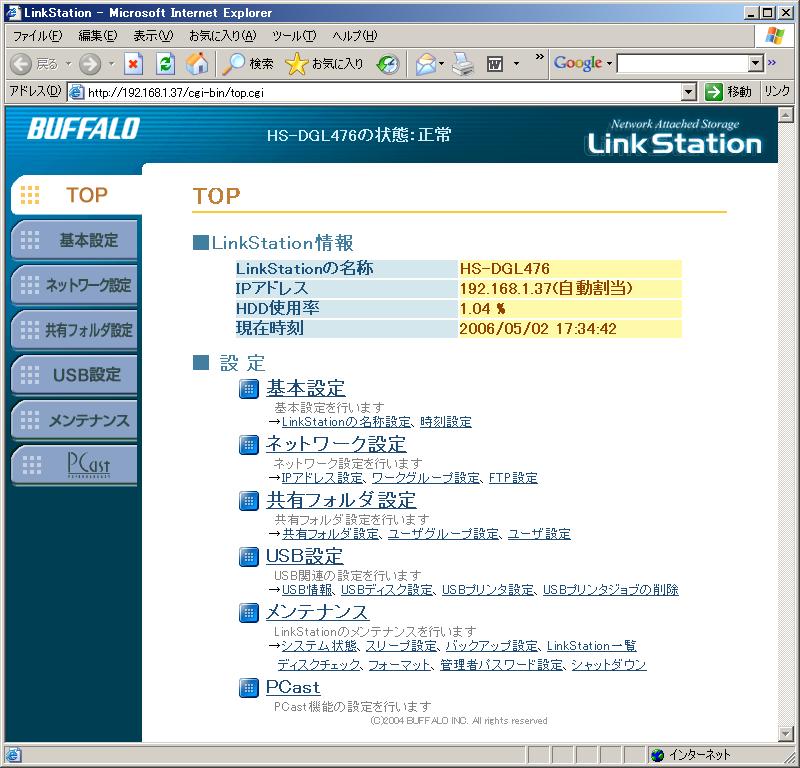Screen dimensions: 800x768
Task: Click the blue icon beside ネットワーク設定 heading
Action: 248,445
